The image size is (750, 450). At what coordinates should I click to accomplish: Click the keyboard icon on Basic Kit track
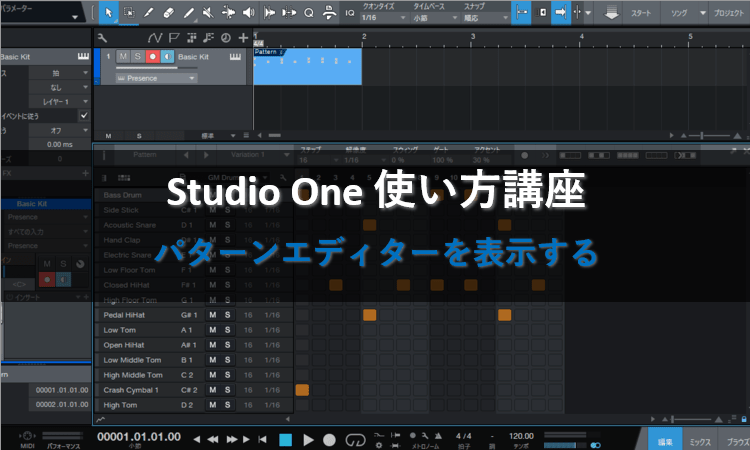pyautogui.click(x=235, y=57)
